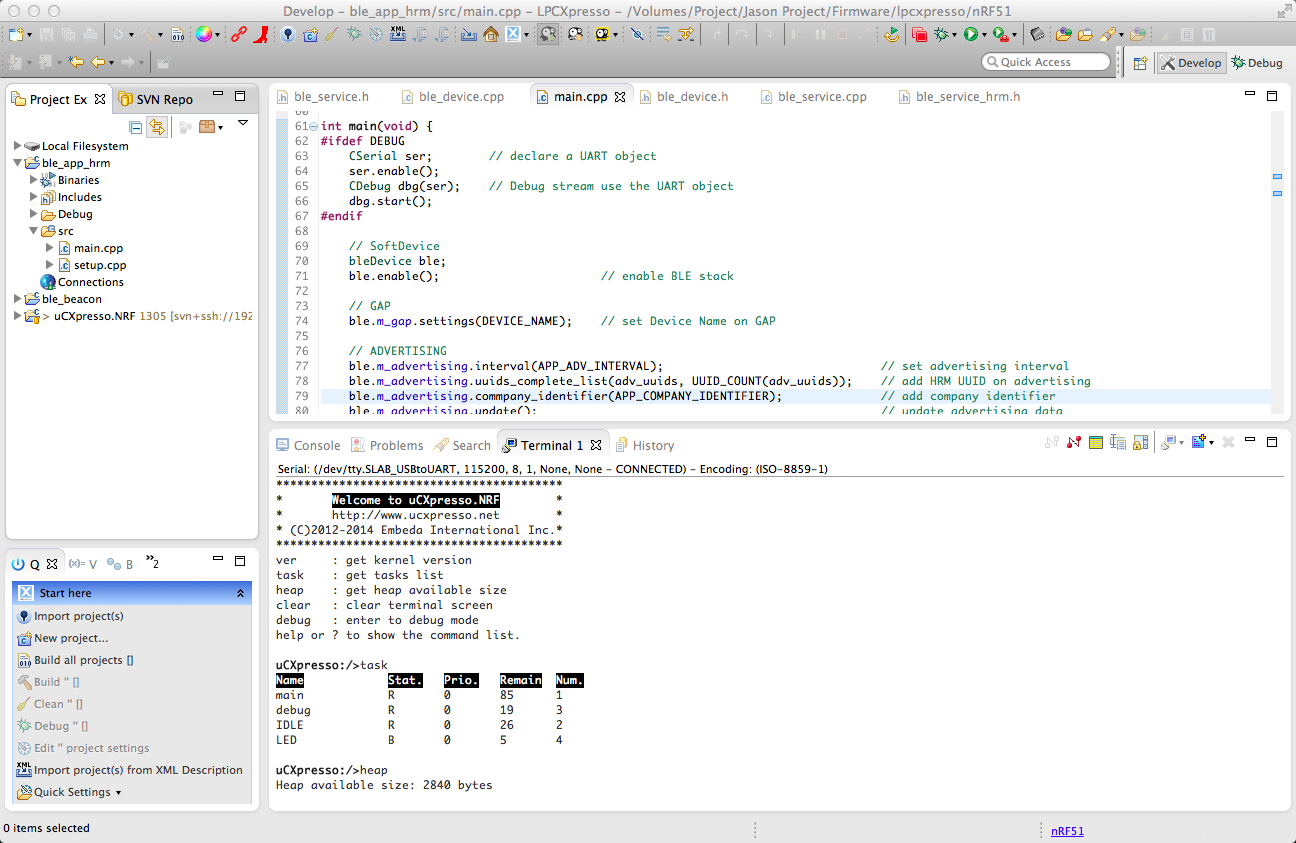Switch to the SVN Repo tab
The image size is (1296, 843).
[x=155, y=99]
